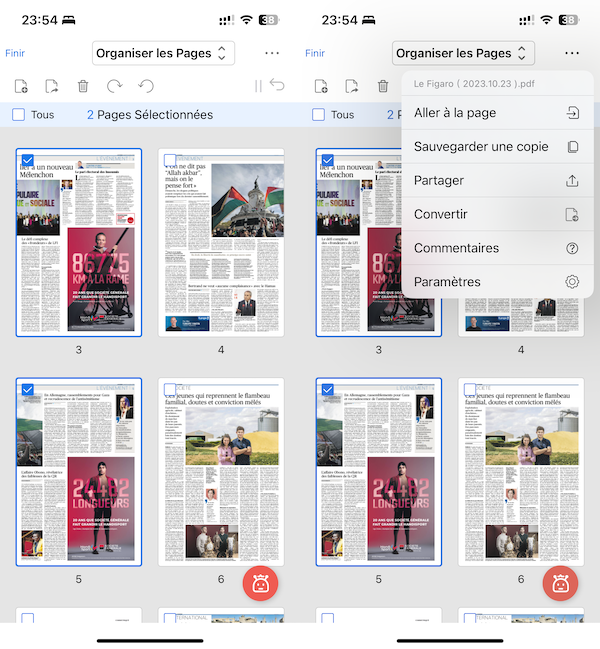Rotate pages clockwise in left screen
Viewport: 600px width, 649px height.
(114, 86)
